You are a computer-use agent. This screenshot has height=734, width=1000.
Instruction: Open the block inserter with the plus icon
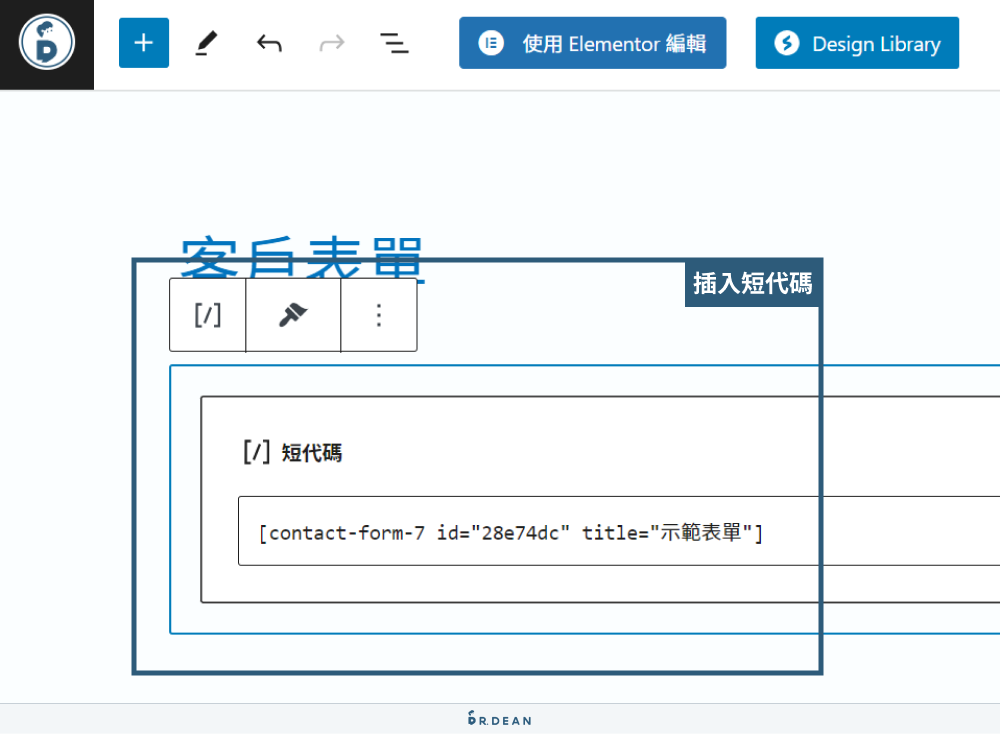click(x=143, y=42)
